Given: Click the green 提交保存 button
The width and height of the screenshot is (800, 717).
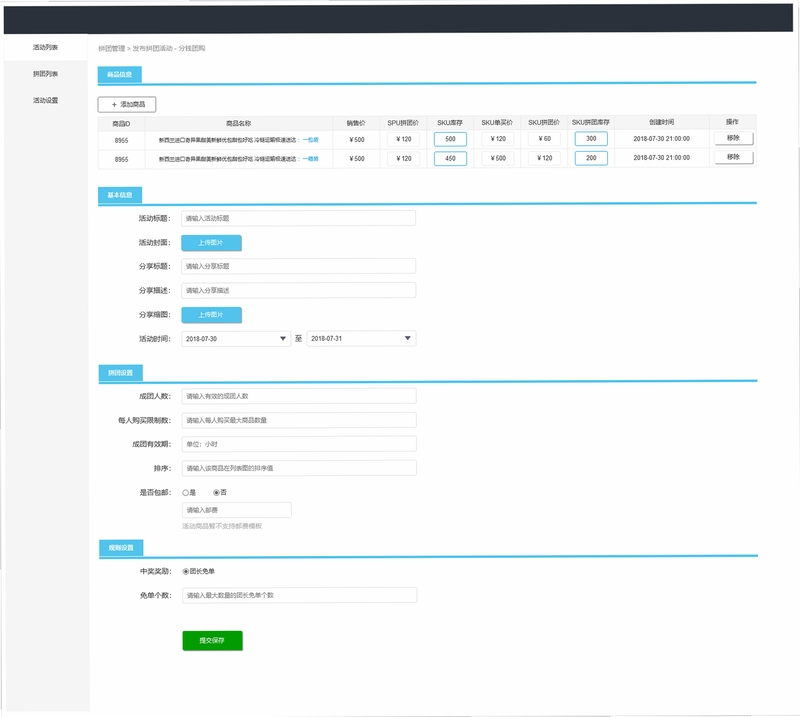Looking at the screenshot, I should click(212, 641).
